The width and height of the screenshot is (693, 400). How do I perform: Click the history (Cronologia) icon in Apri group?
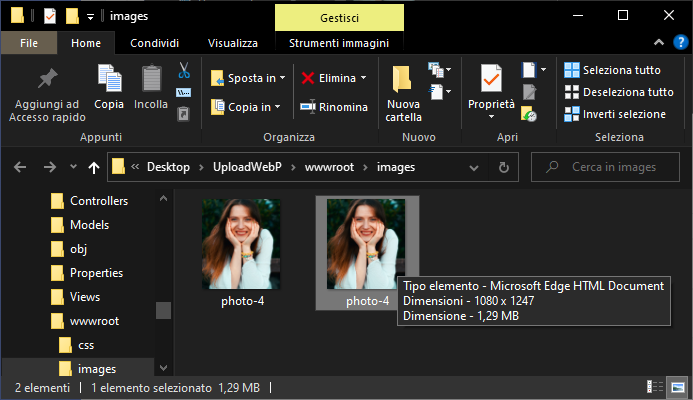click(x=529, y=114)
